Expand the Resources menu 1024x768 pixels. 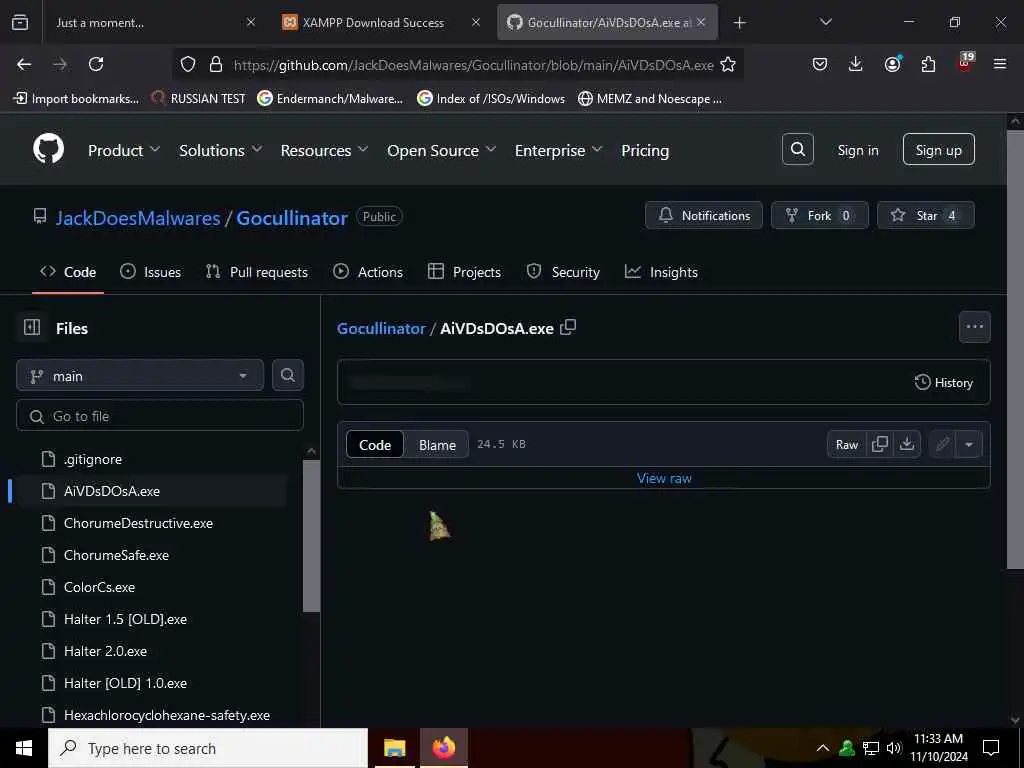[x=325, y=150]
